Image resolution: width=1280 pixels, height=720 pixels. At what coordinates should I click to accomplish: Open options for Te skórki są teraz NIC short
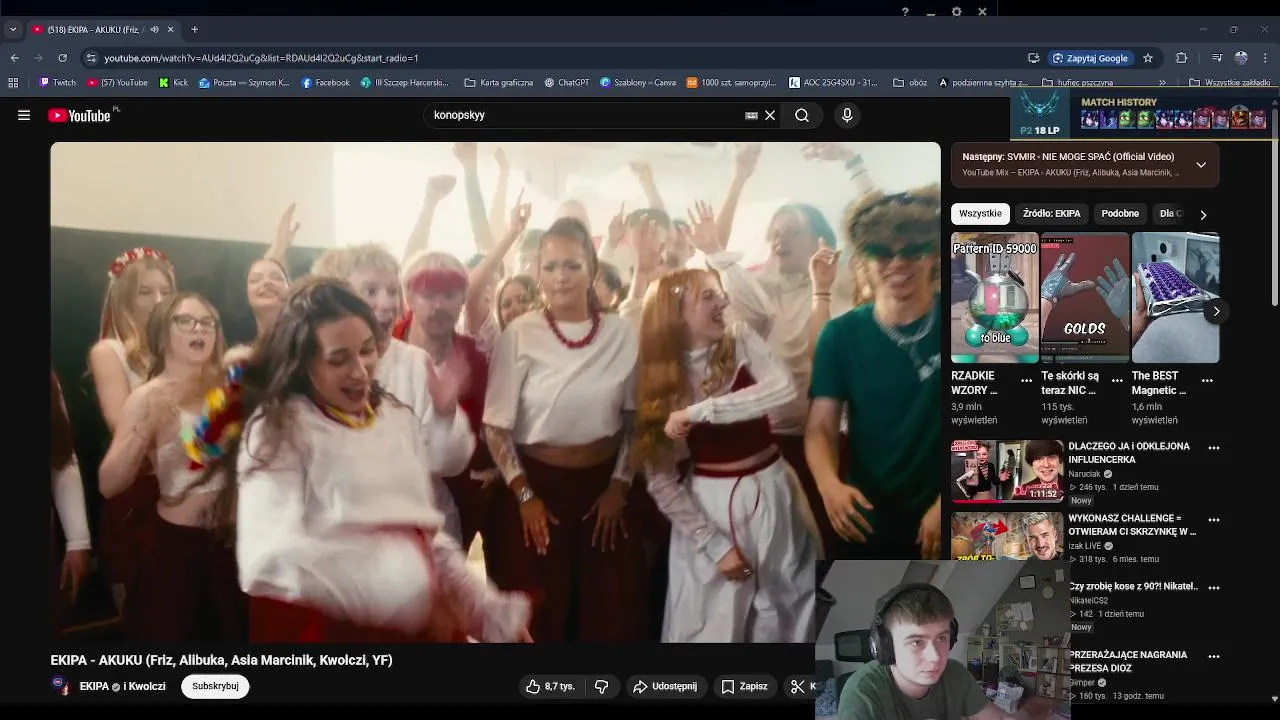coord(1116,381)
